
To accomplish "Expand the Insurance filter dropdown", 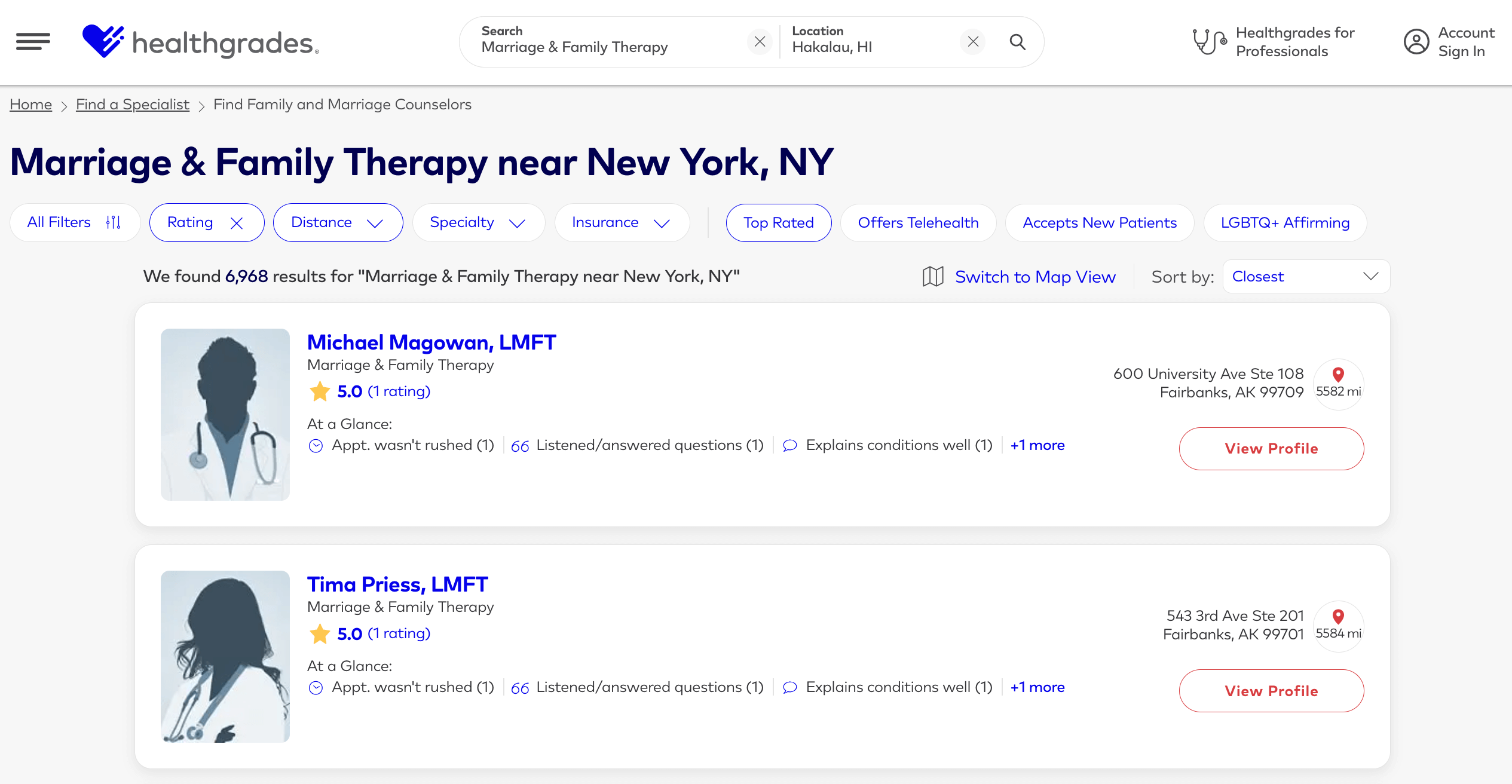I will click(x=622, y=222).
